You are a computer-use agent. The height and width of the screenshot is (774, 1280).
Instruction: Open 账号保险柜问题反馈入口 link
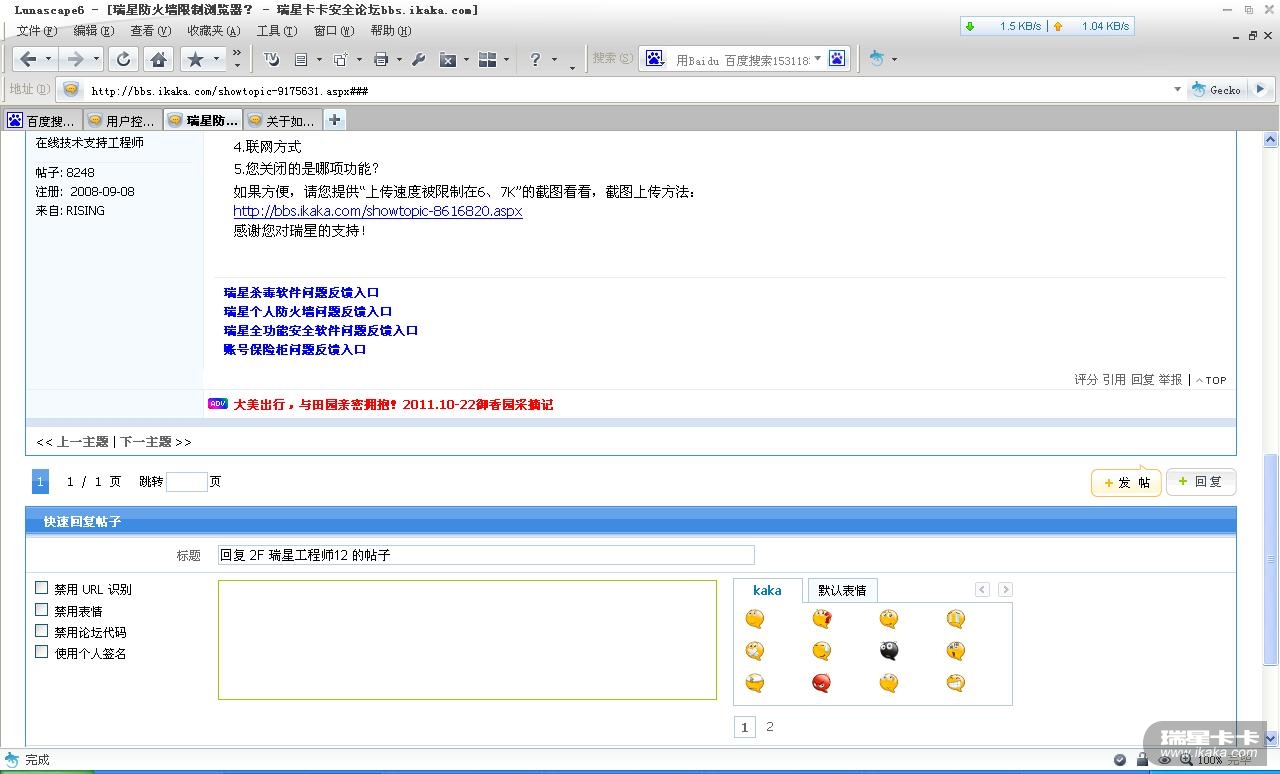coord(295,350)
